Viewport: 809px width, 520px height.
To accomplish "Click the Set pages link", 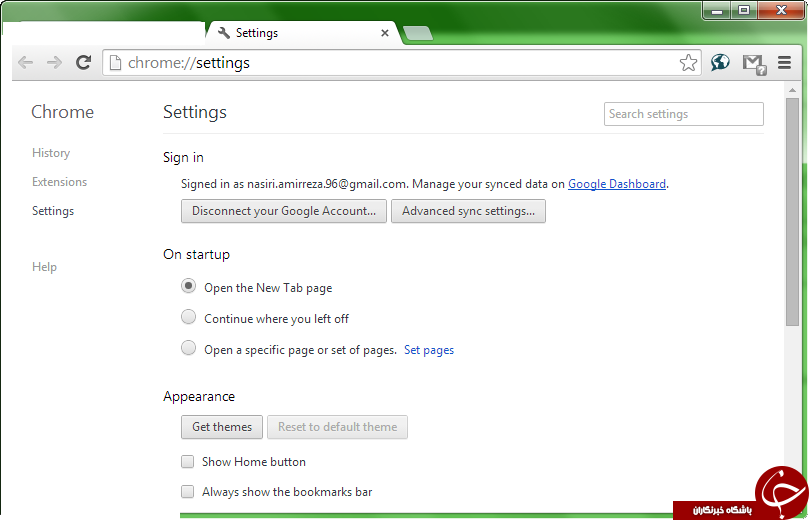I will (x=429, y=350).
